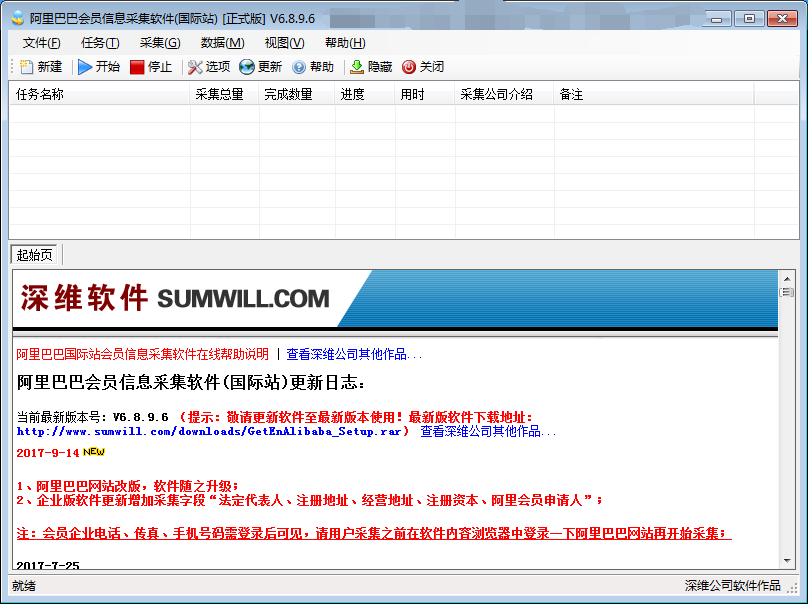
Task: Click the 采集总量 column header
Action: [225, 94]
